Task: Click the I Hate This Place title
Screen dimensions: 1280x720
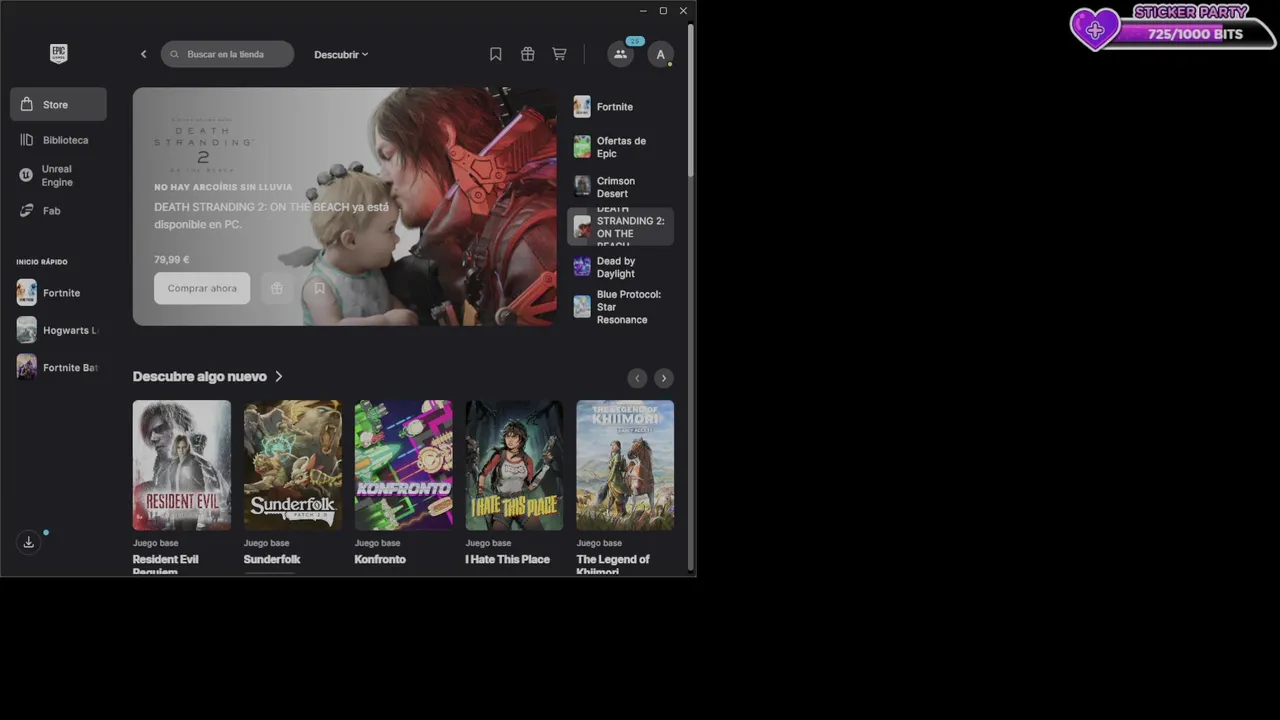Action: coord(507,559)
